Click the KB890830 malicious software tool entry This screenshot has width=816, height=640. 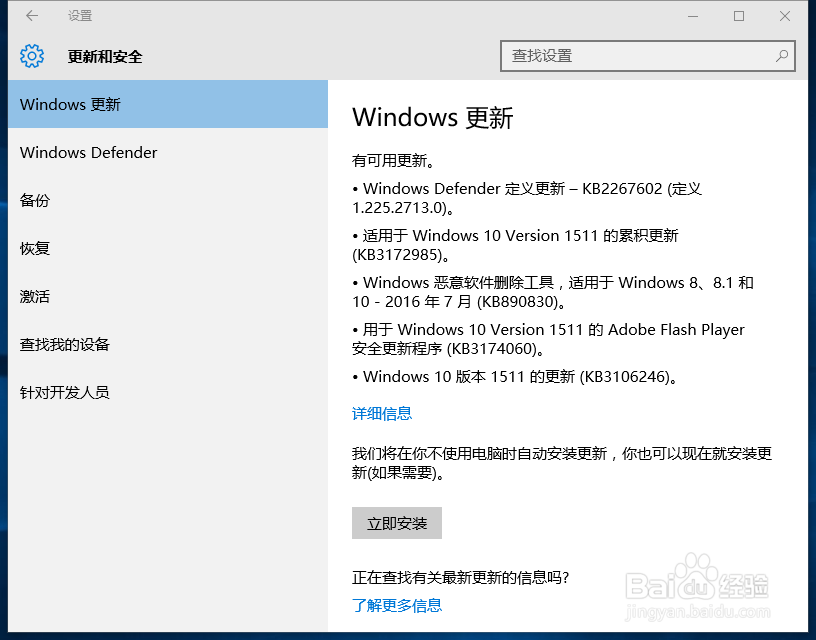pyautogui.click(x=553, y=292)
